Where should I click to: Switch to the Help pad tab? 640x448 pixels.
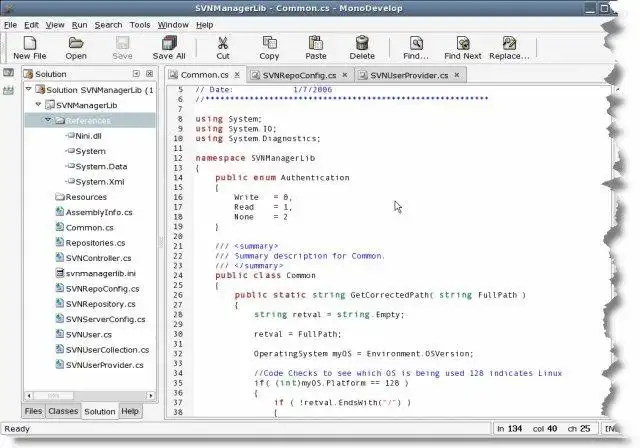coord(130,411)
